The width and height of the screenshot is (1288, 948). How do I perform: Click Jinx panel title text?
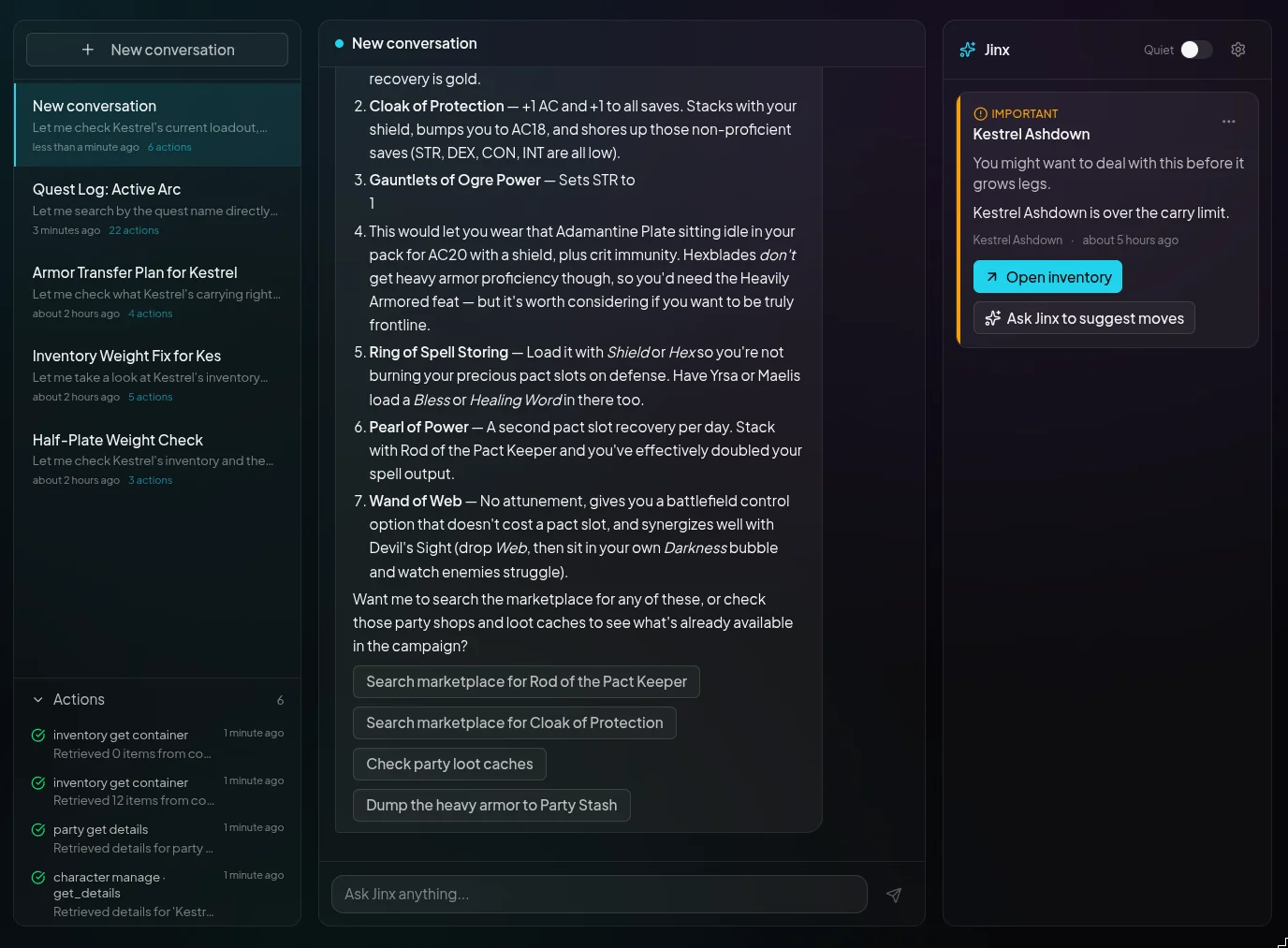pyautogui.click(x=997, y=50)
